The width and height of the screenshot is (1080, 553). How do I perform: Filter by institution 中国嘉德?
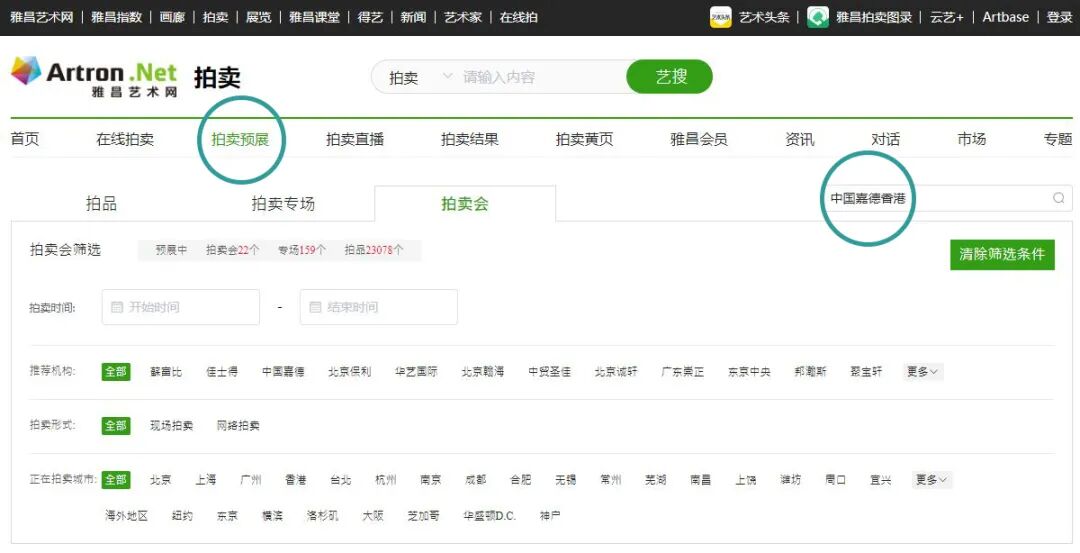(x=283, y=371)
